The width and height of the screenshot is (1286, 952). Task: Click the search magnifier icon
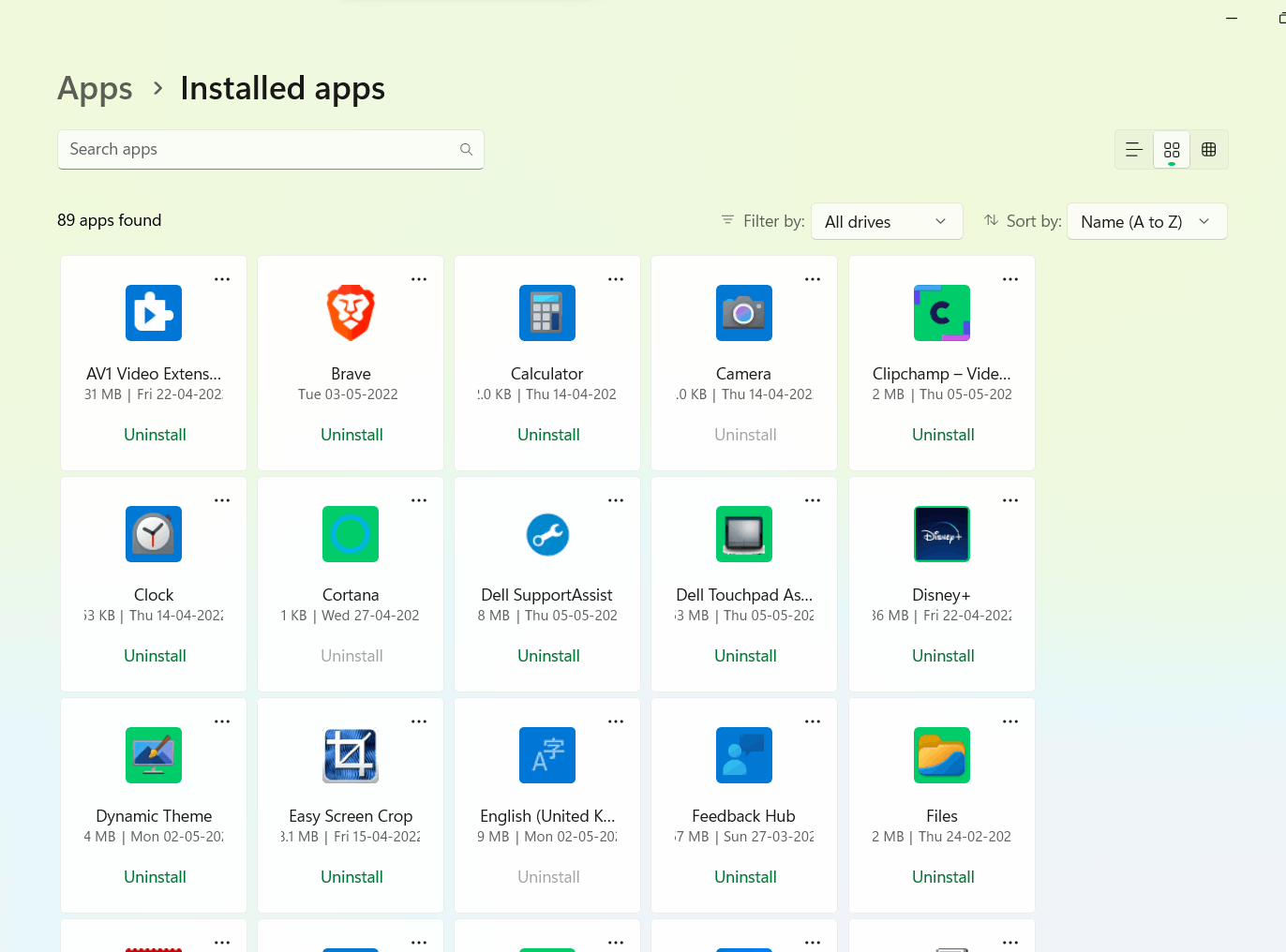(466, 150)
